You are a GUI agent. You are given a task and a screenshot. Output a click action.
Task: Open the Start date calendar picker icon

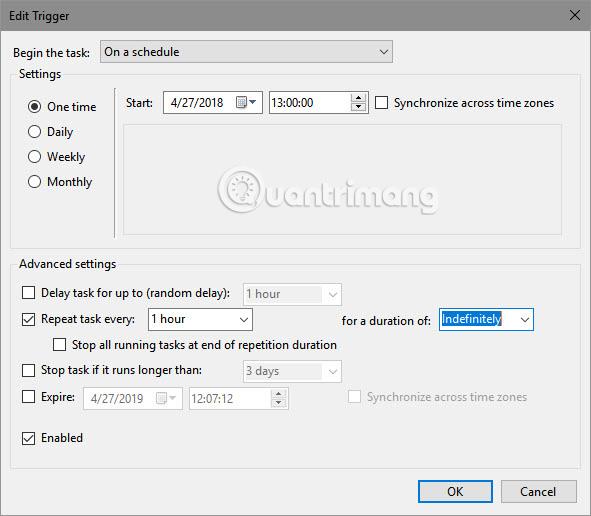[x=246, y=102]
